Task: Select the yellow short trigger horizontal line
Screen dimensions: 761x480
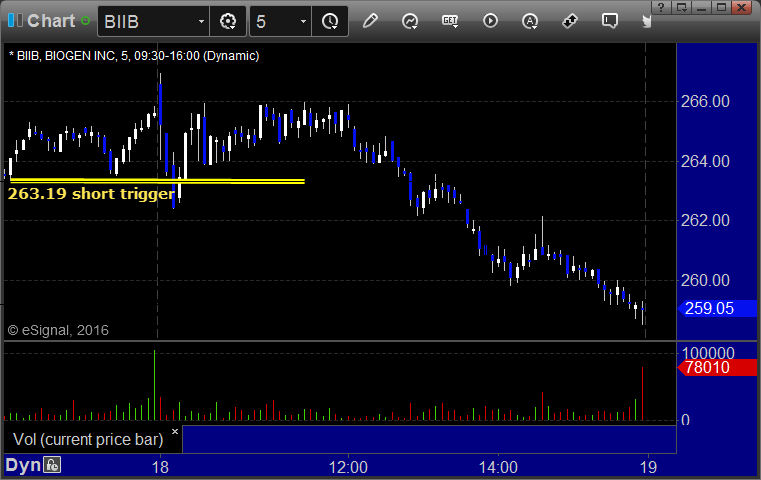Action: tap(157, 182)
